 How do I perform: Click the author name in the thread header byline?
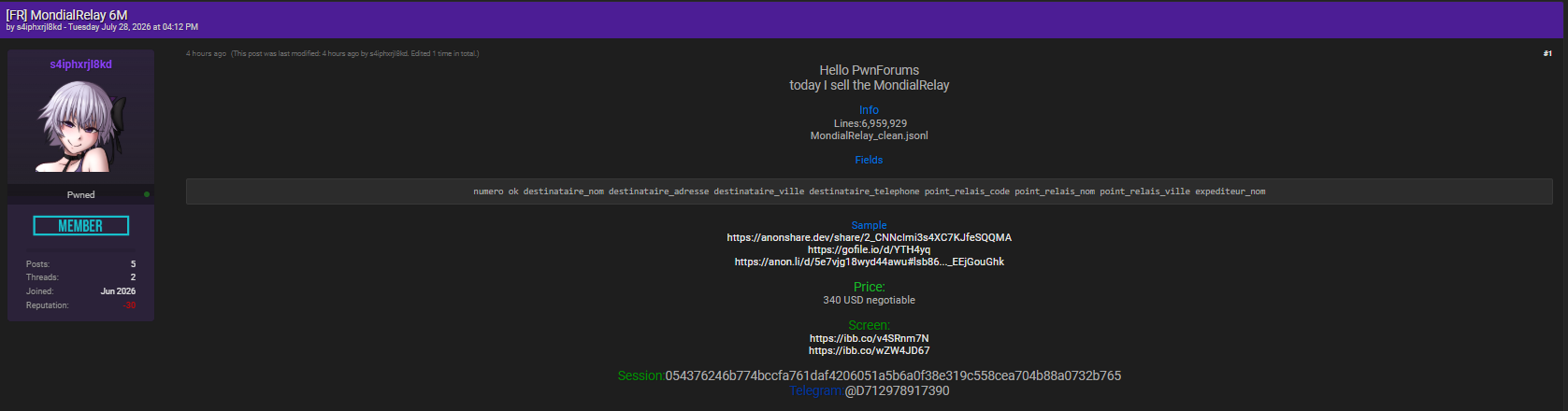pyautogui.click(x=39, y=27)
